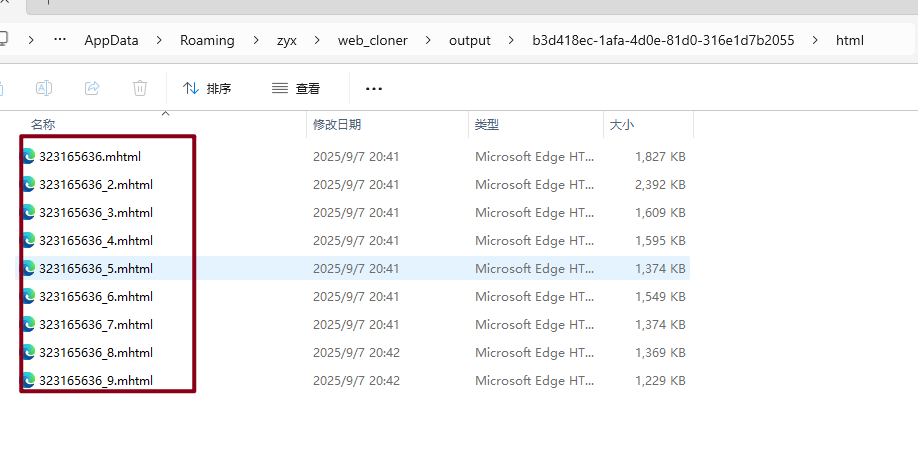Click the Delete trash can icon
This screenshot has height=456, width=918.
coord(140,88)
